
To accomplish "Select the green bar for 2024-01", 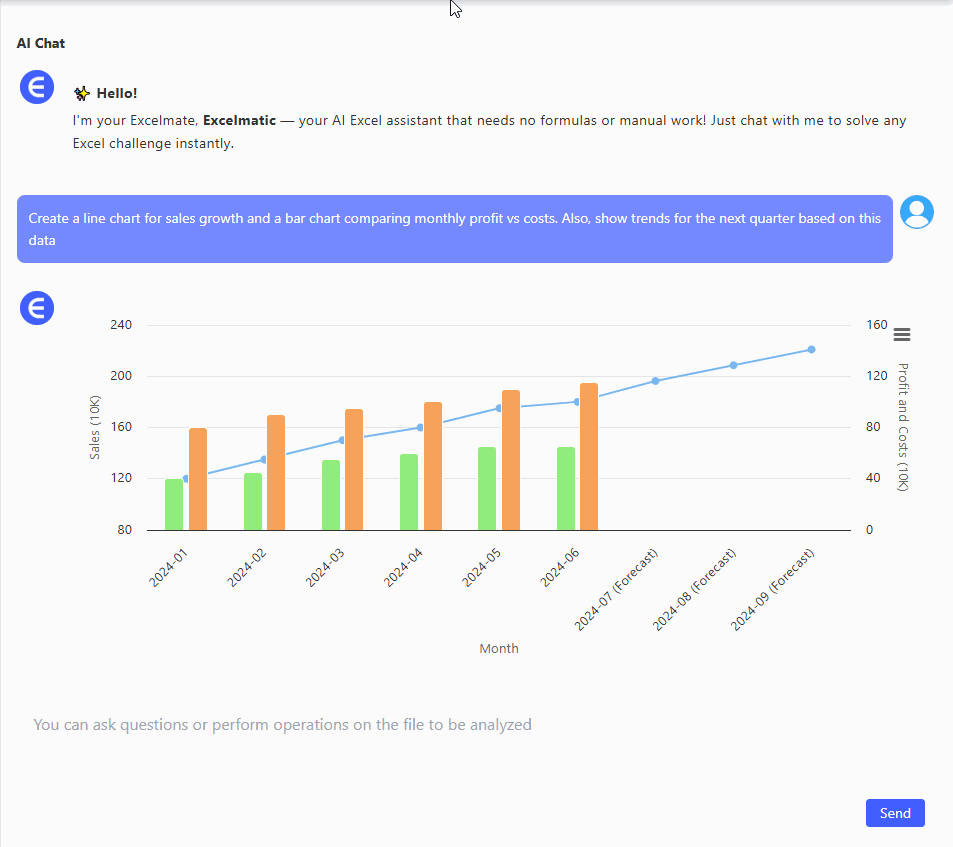I will (x=174, y=505).
